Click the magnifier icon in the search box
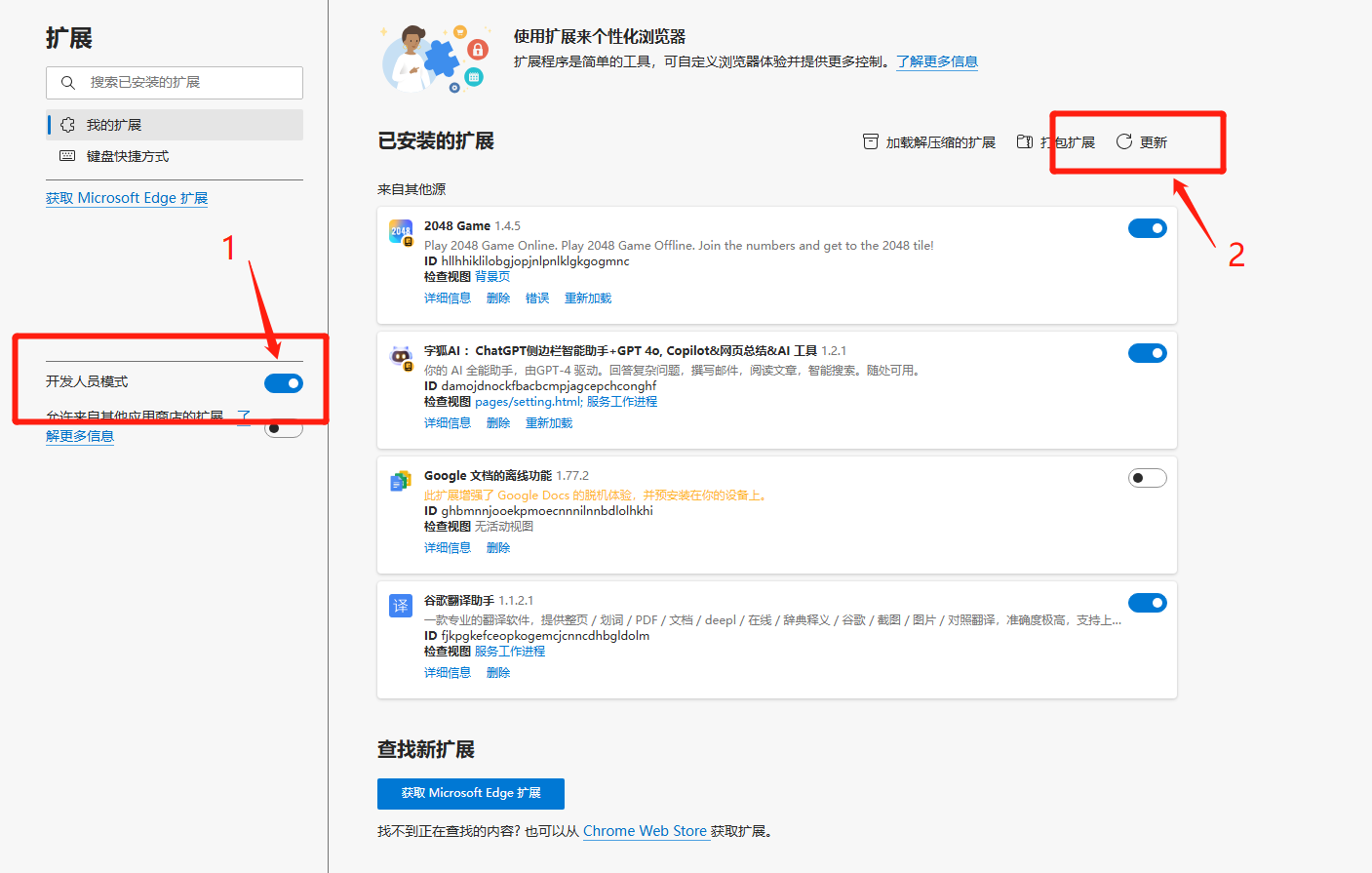 68,83
